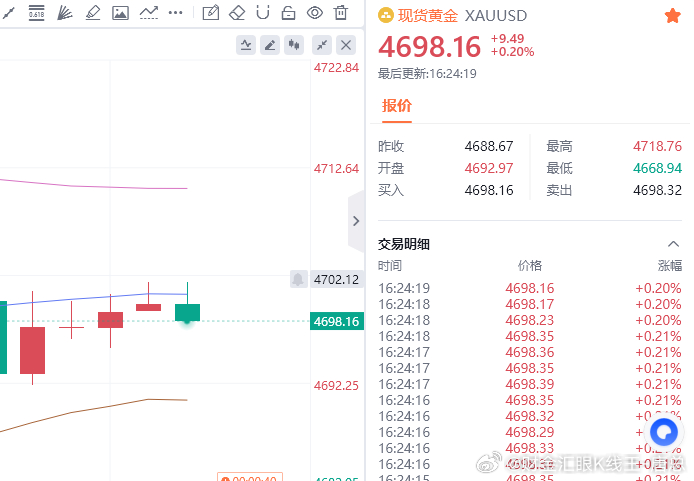This screenshot has height=481, width=694.
Task: Click the latest green candlestick
Action: click(x=188, y=312)
